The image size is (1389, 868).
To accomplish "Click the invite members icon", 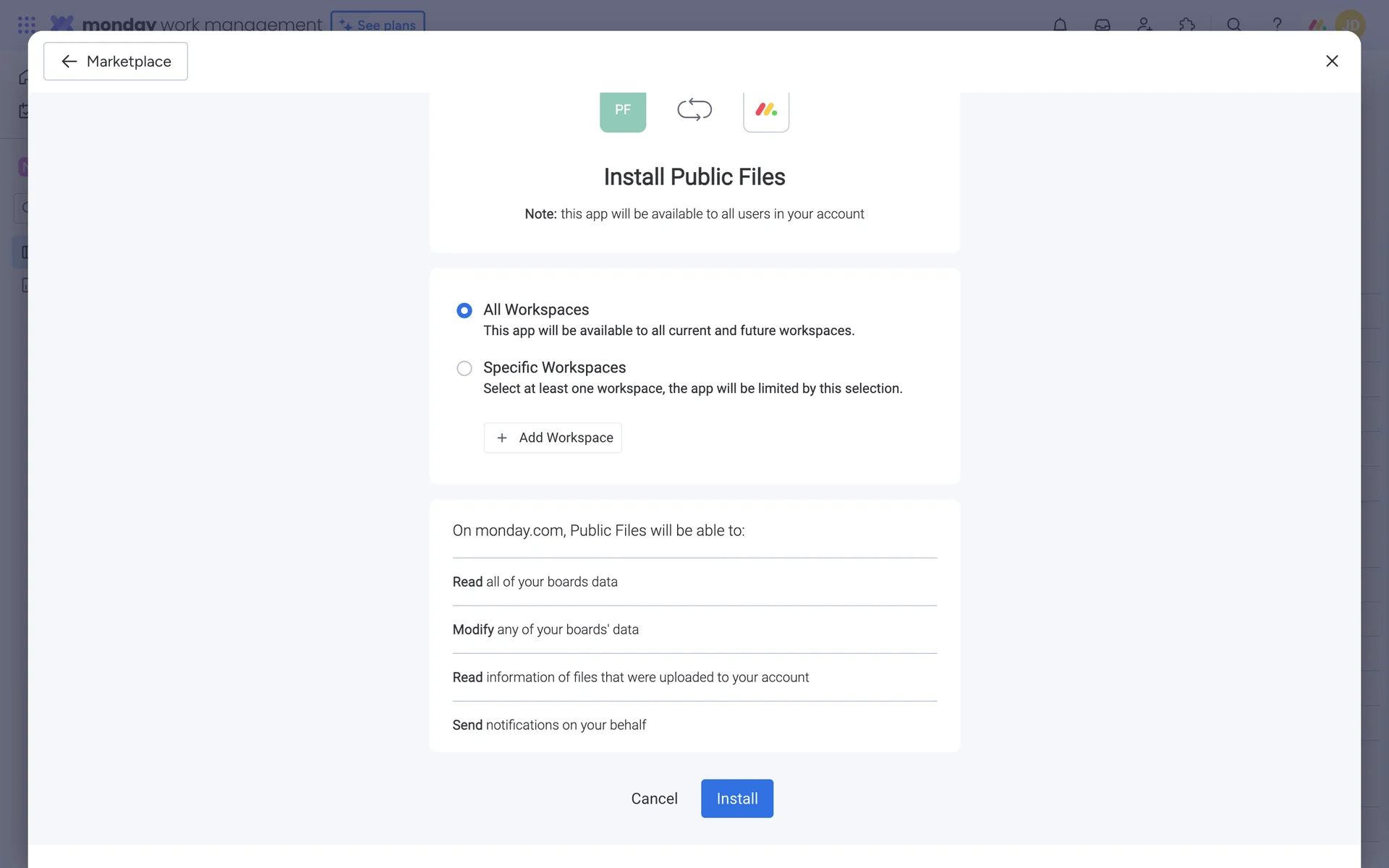I will click(1144, 25).
